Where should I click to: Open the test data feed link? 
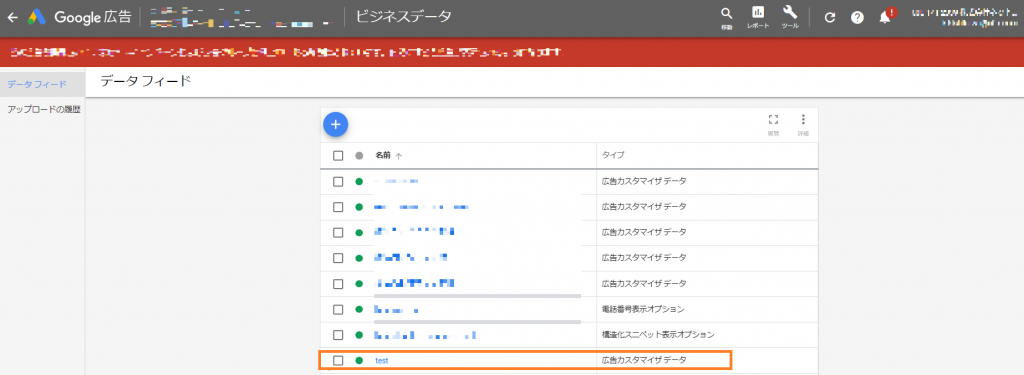click(381, 361)
